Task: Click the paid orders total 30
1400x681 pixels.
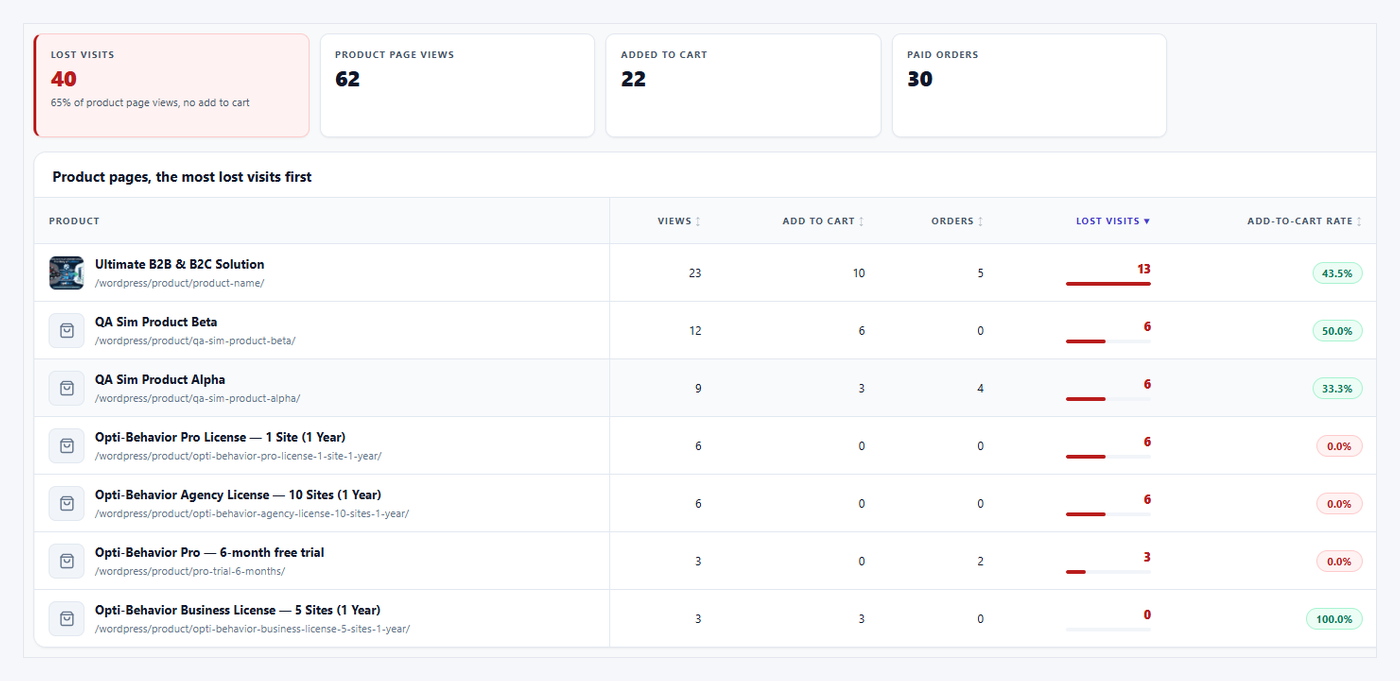Action: point(920,79)
